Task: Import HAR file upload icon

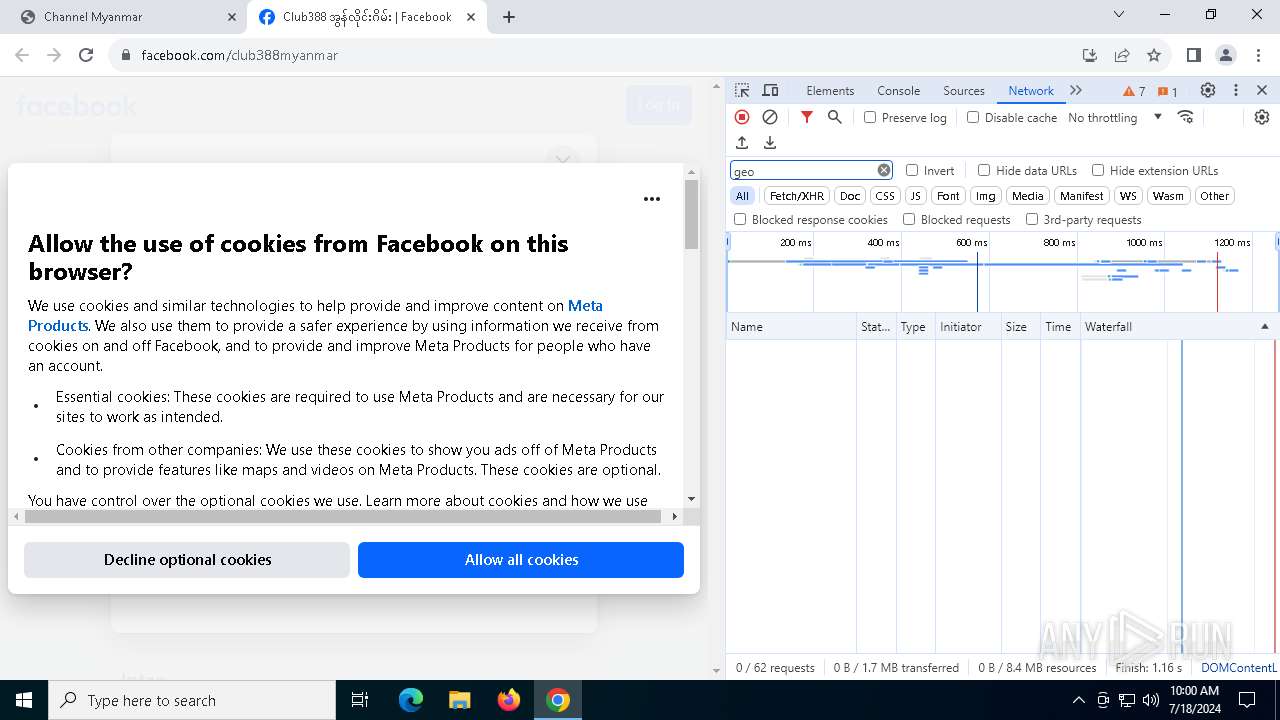Action: pos(742,143)
